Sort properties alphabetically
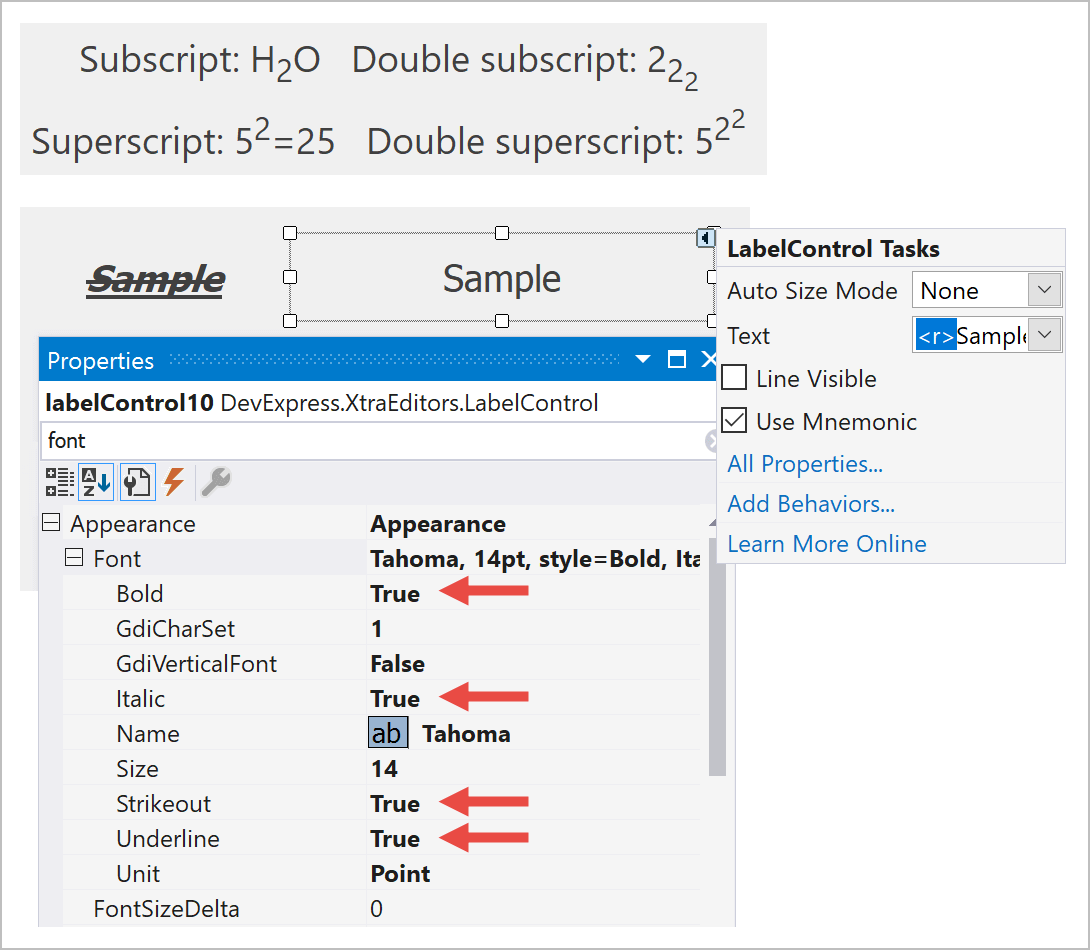The width and height of the screenshot is (1090, 950). coord(95,481)
